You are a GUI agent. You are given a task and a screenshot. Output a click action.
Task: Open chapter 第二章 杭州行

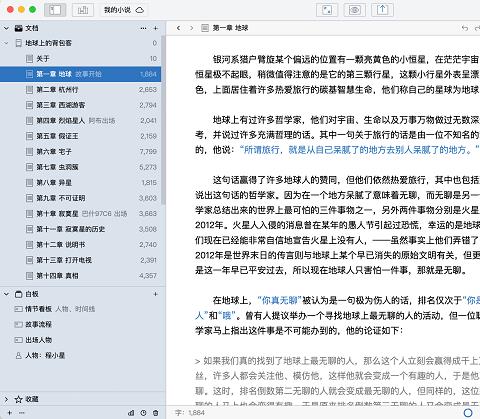click(80, 90)
